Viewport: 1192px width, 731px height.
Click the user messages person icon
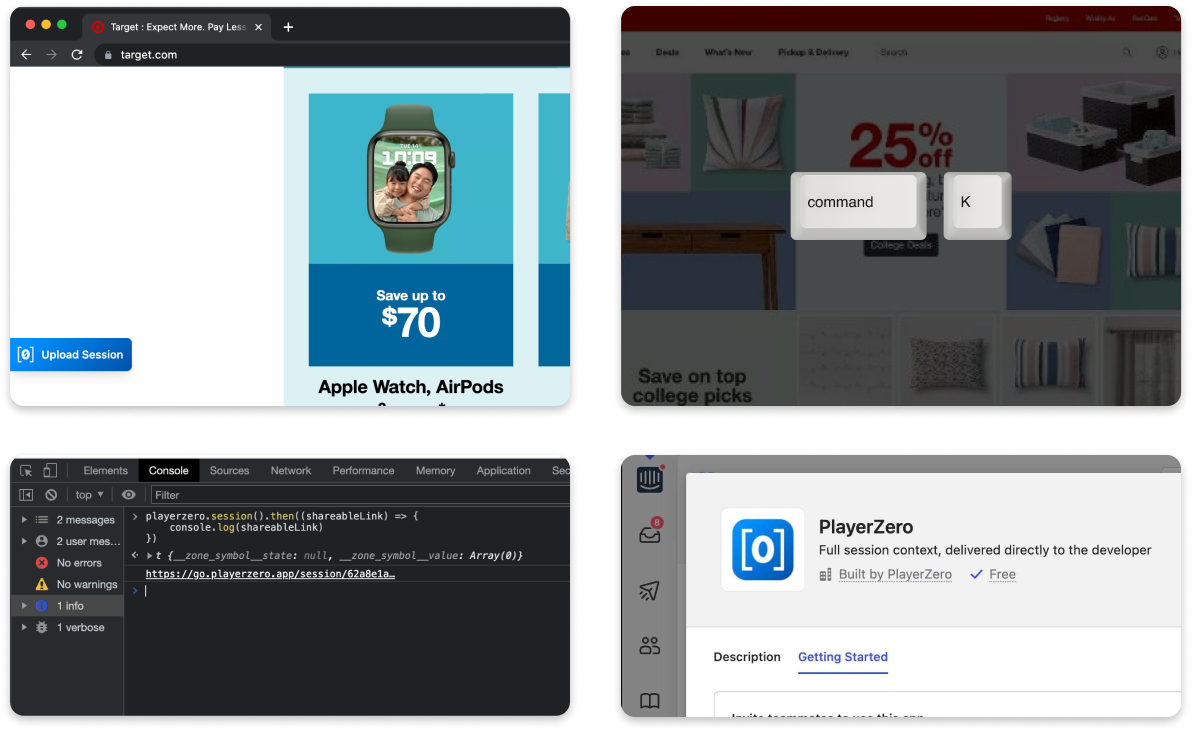coord(42,541)
